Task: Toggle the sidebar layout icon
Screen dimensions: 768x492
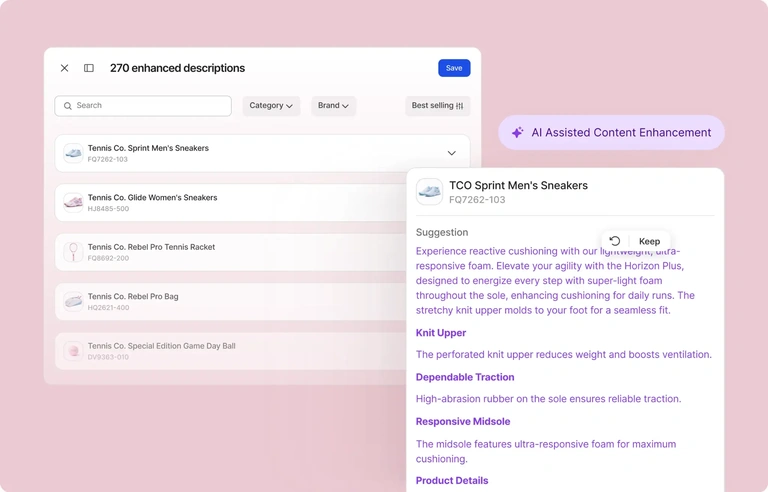Action: 89,68
